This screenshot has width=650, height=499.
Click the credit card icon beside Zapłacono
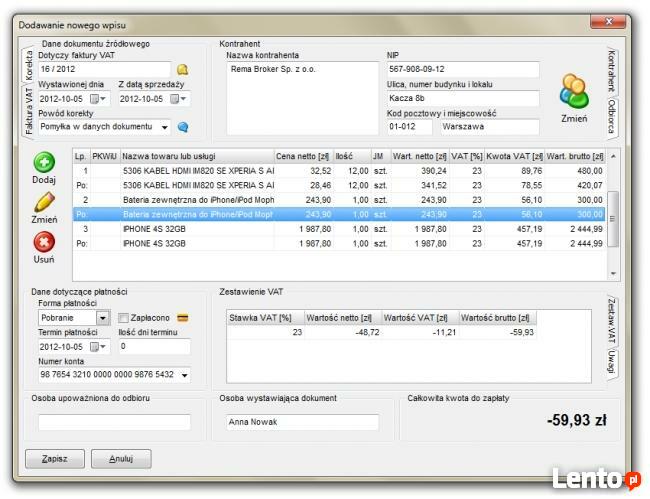[183, 318]
